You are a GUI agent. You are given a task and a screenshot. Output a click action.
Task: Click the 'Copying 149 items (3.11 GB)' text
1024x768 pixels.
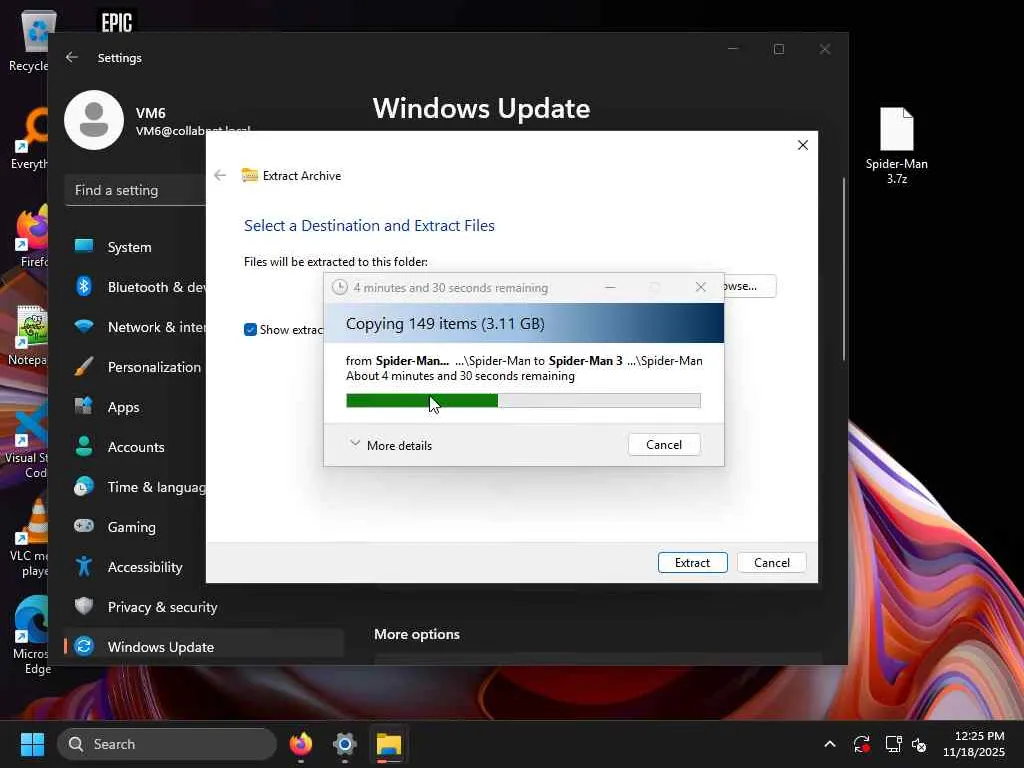tap(445, 323)
